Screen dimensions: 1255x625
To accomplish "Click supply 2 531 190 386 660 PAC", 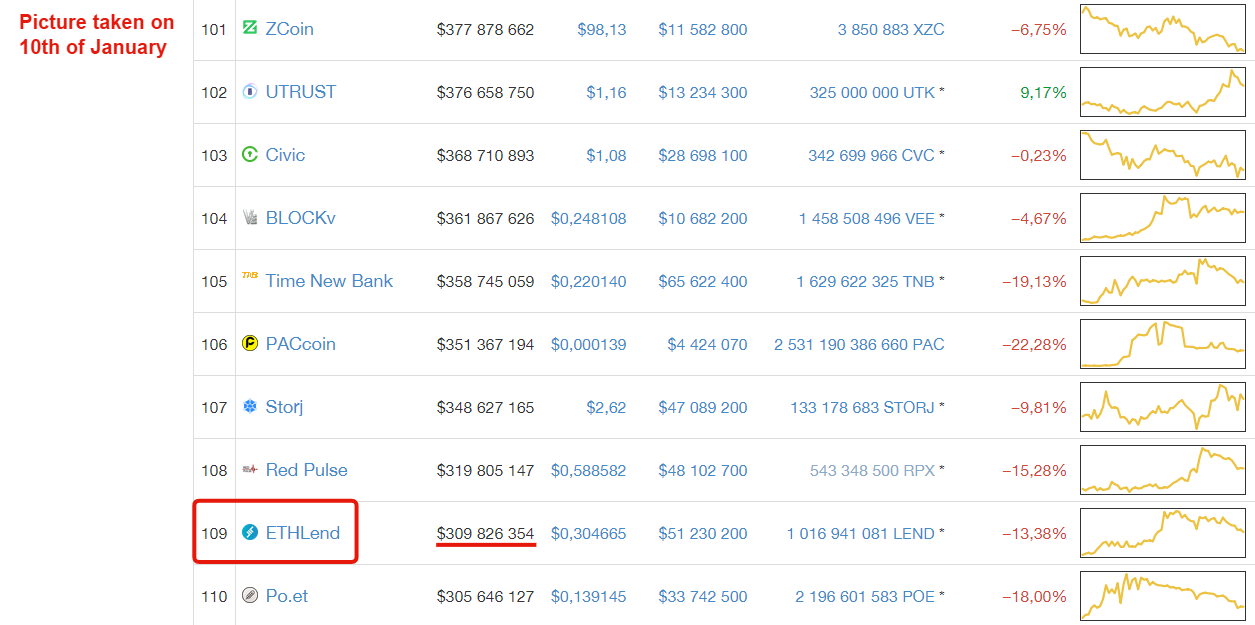I will (x=859, y=345).
